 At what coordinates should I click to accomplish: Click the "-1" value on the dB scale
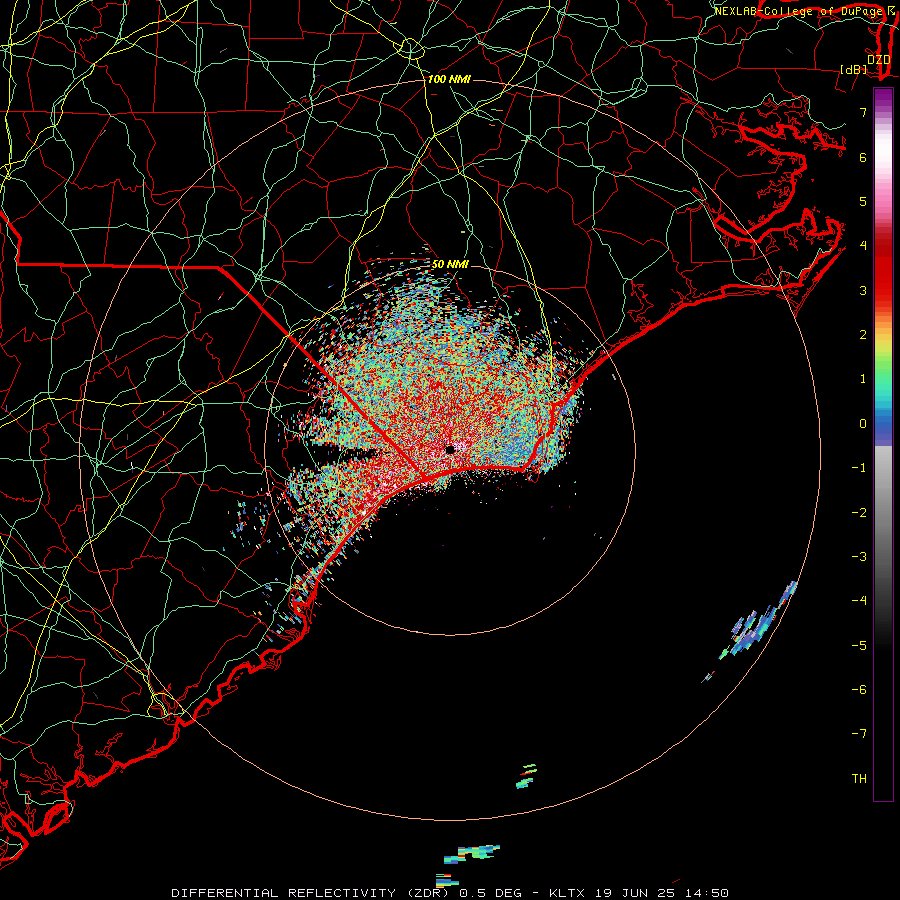tap(859, 468)
